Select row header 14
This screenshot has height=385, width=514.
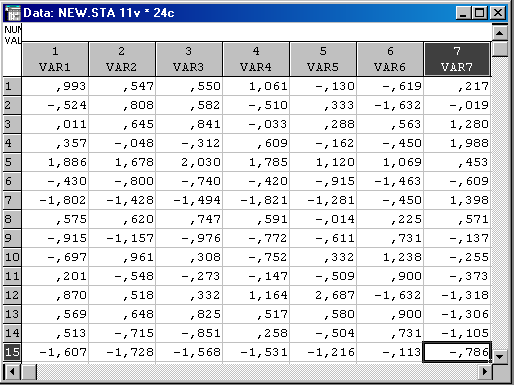pyautogui.click(x=12, y=333)
